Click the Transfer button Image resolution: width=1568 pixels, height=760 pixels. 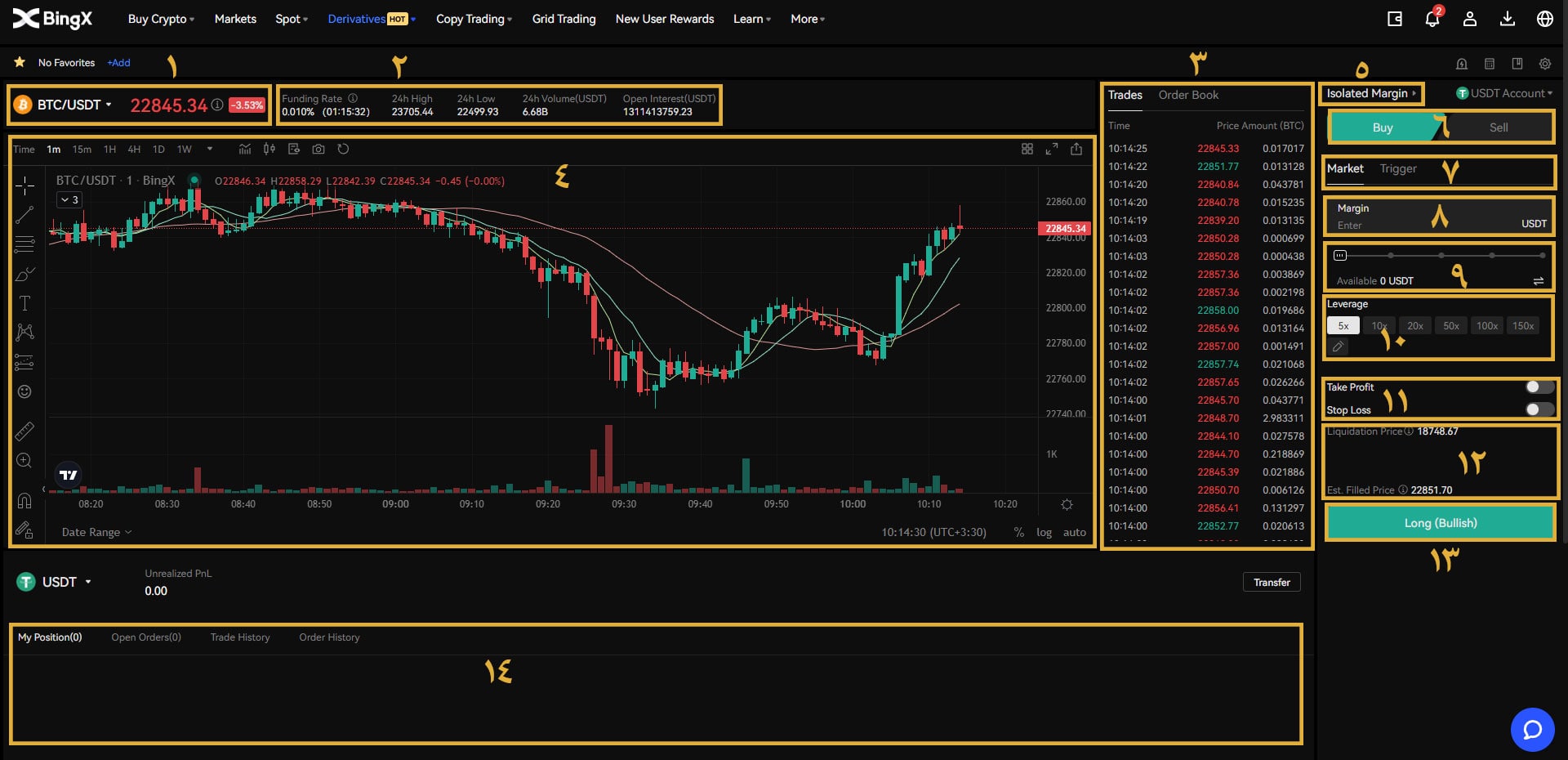point(1272,582)
